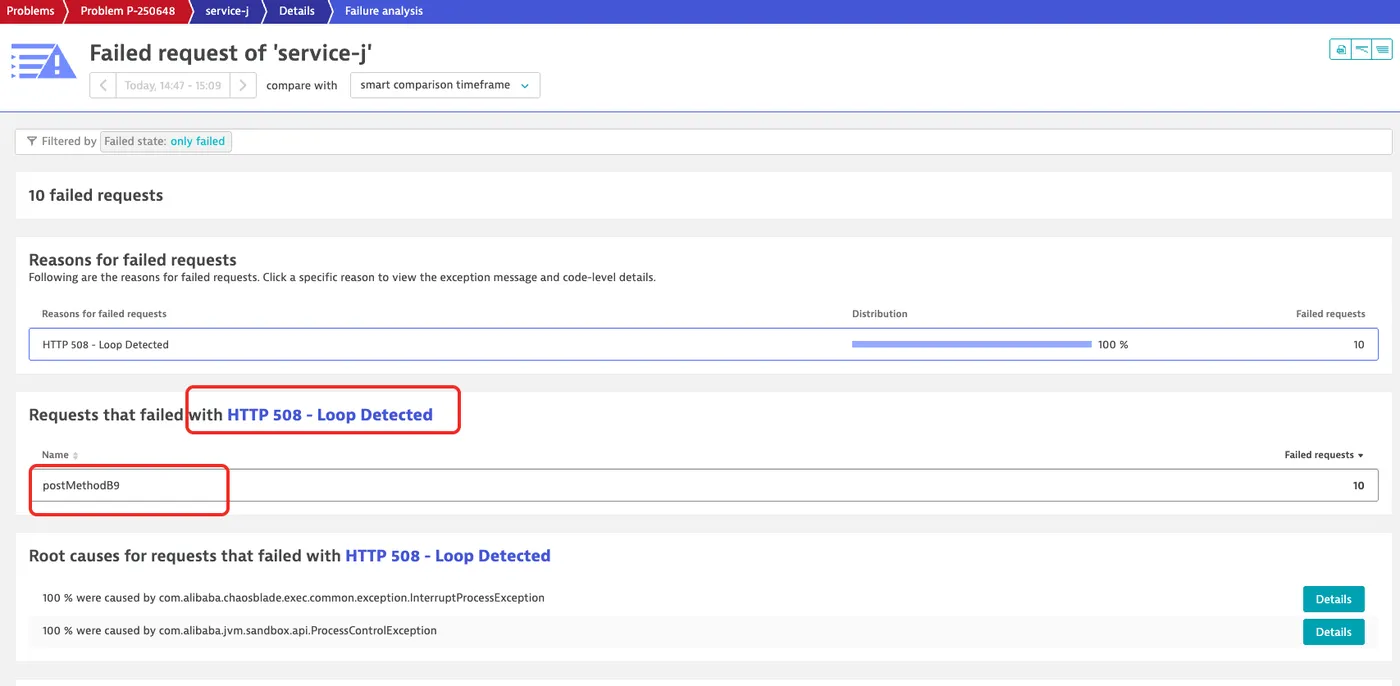This screenshot has width=1400, height=686.
Task: Select HTTP 508 - Loop Detected reason row
Action: [703, 344]
